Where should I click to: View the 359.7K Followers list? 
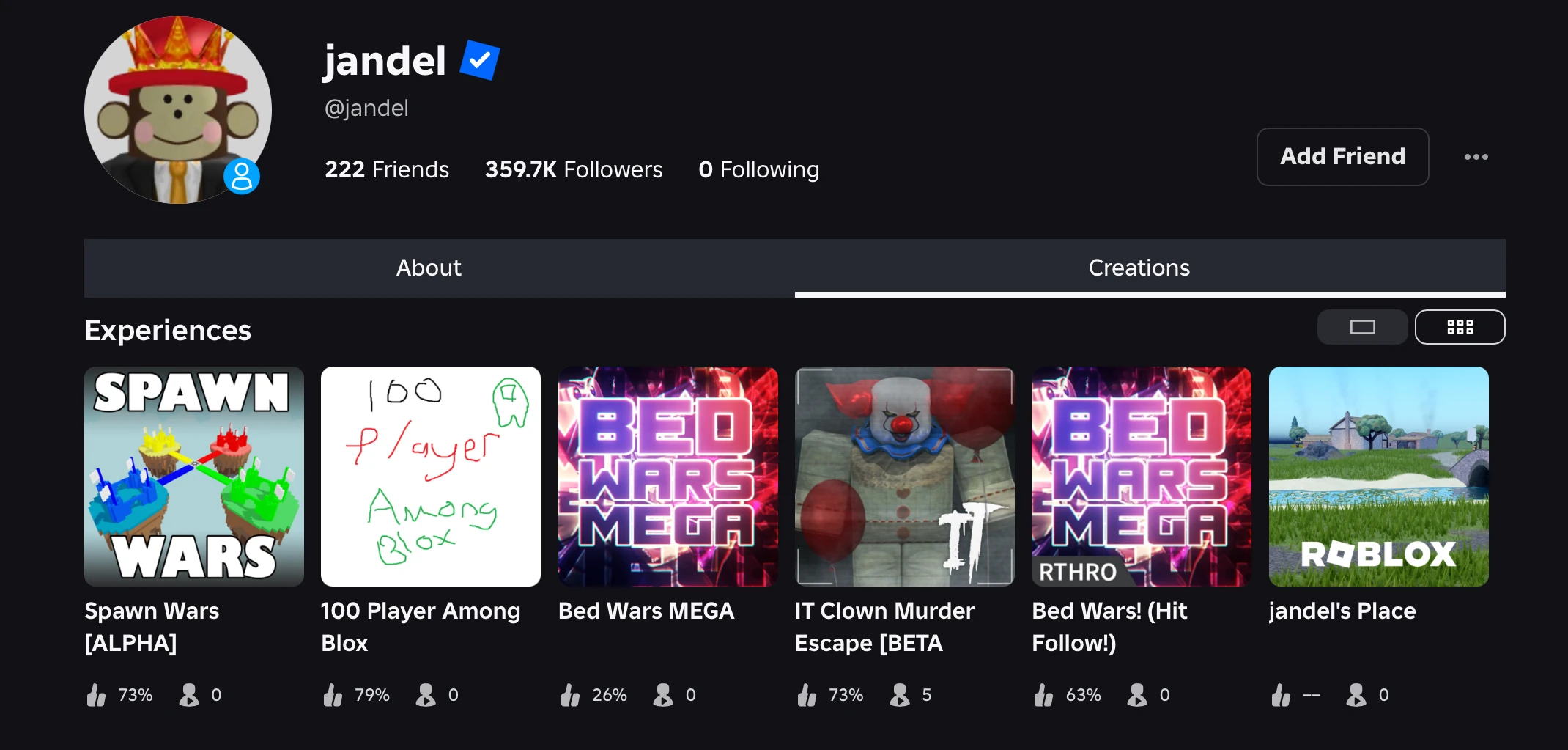(574, 169)
